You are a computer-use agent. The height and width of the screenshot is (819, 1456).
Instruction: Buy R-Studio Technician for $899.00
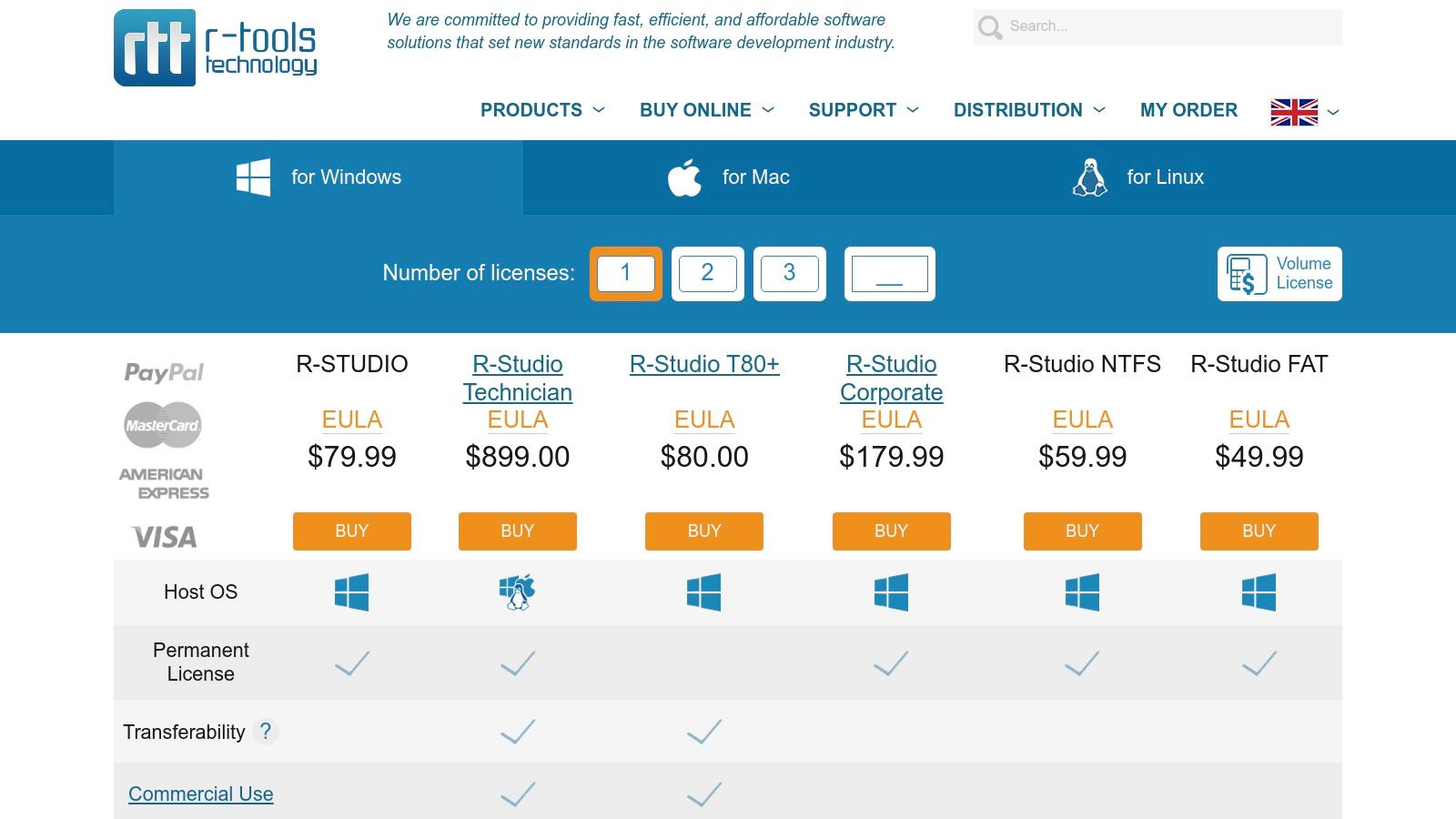pyautogui.click(x=517, y=531)
